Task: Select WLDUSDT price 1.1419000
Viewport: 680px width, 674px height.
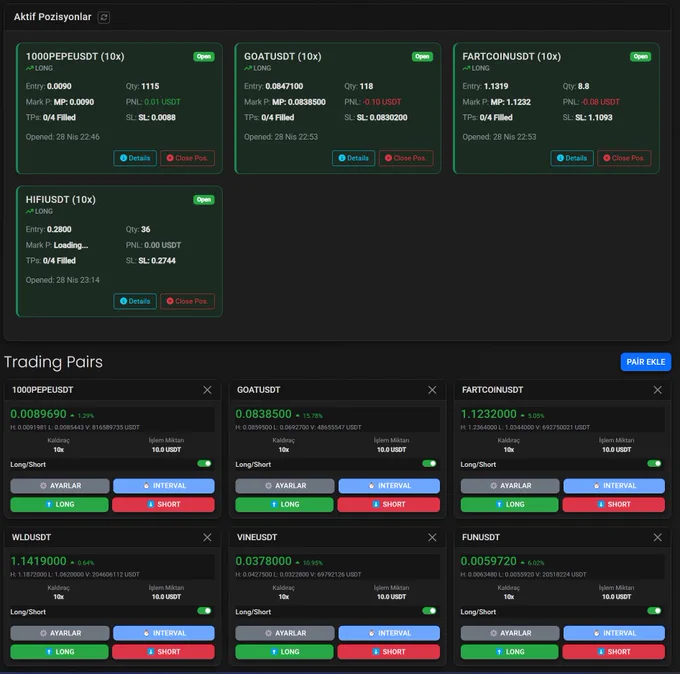Action: pos(38,561)
